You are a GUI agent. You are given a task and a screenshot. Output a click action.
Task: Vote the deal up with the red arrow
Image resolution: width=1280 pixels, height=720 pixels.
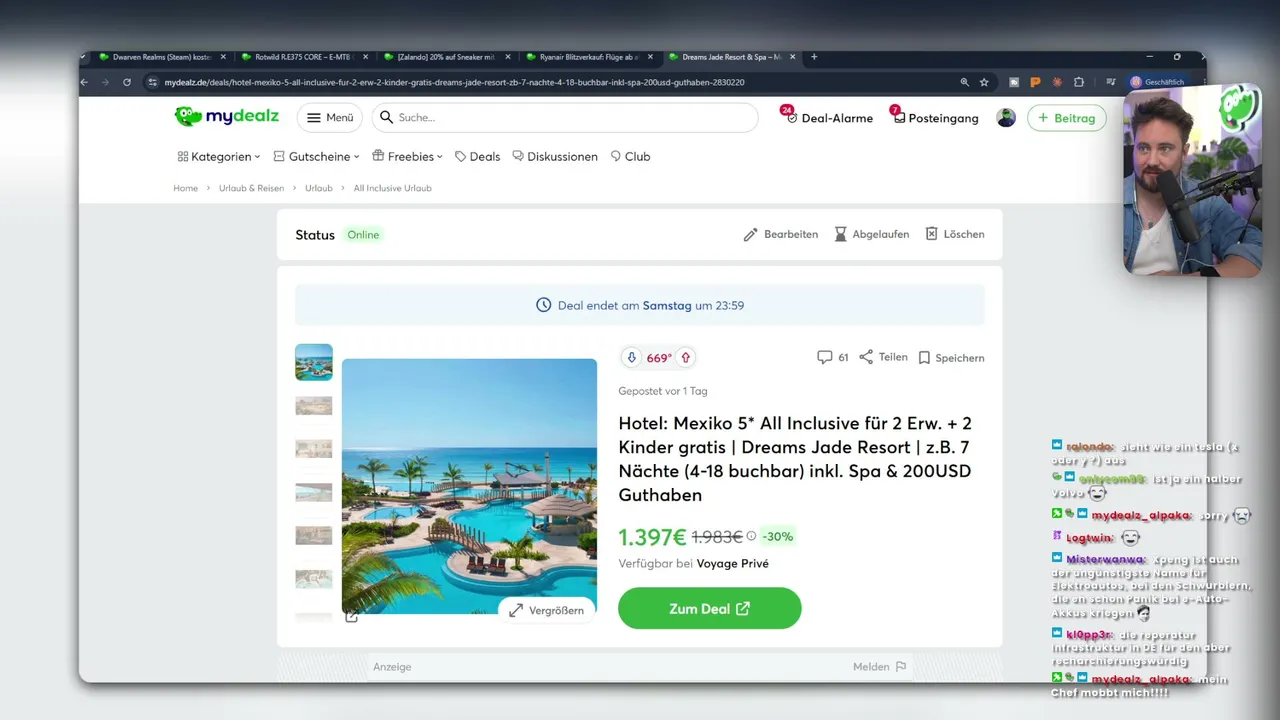(686, 358)
